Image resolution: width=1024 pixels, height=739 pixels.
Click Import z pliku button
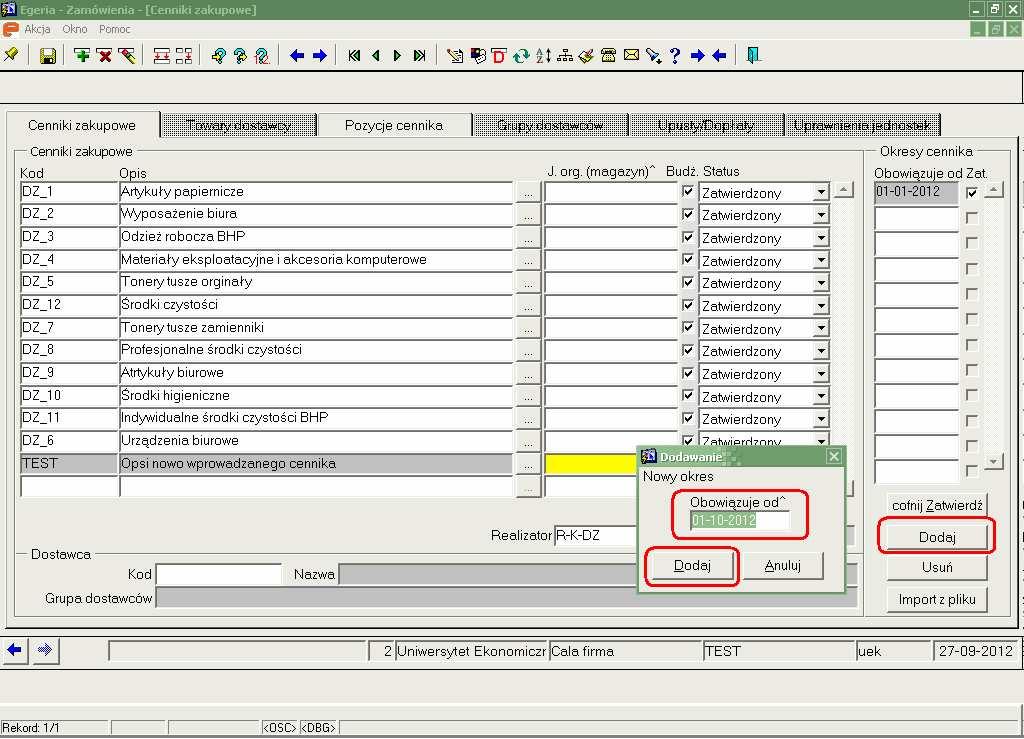(x=937, y=599)
